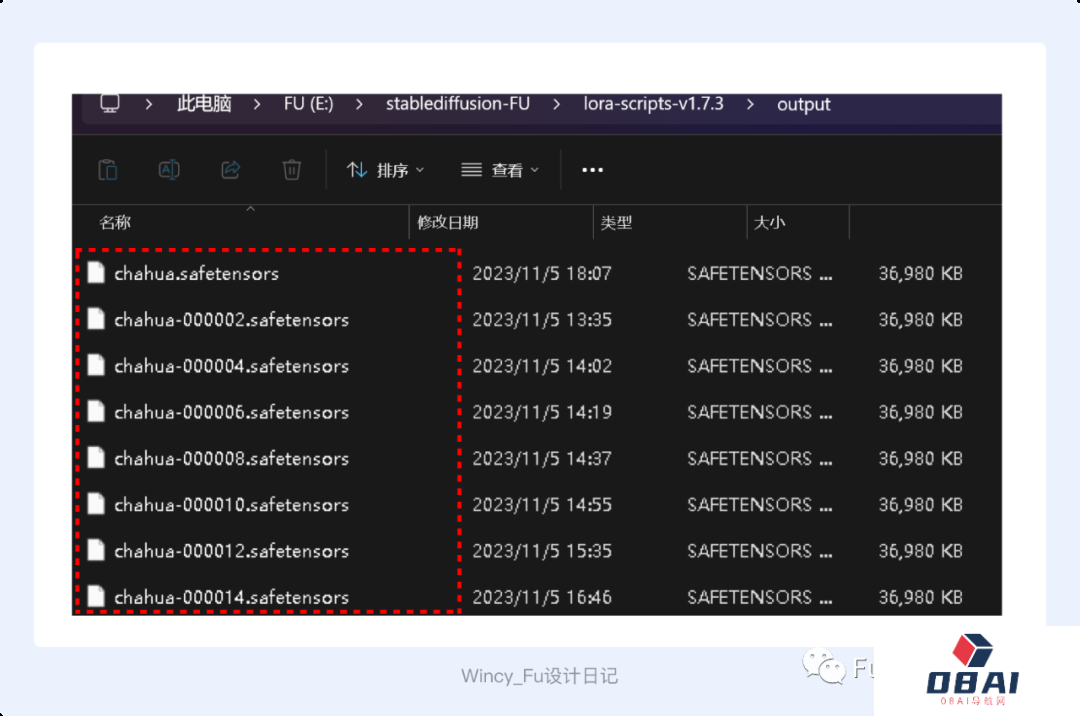
Task: Open the 排序 sort dropdown
Action: [385, 171]
